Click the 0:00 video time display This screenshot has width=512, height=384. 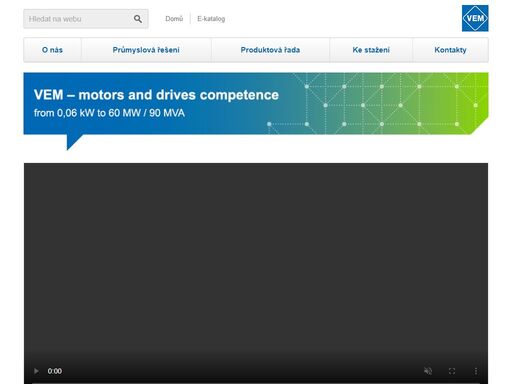(x=55, y=371)
